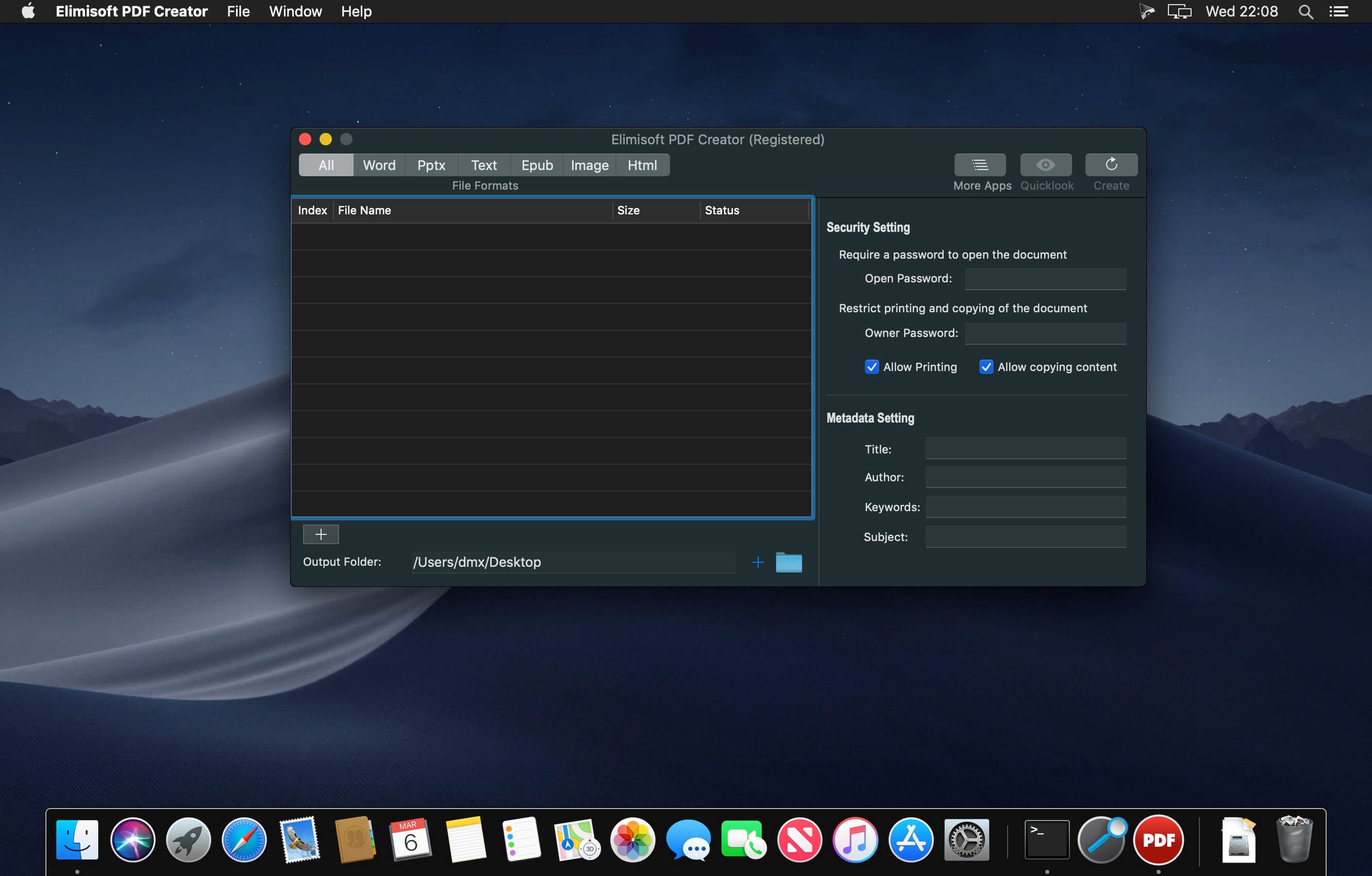Screen dimensions: 1372x876
Task: Click the Subject metadata field
Action: [x=1026, y=536]
